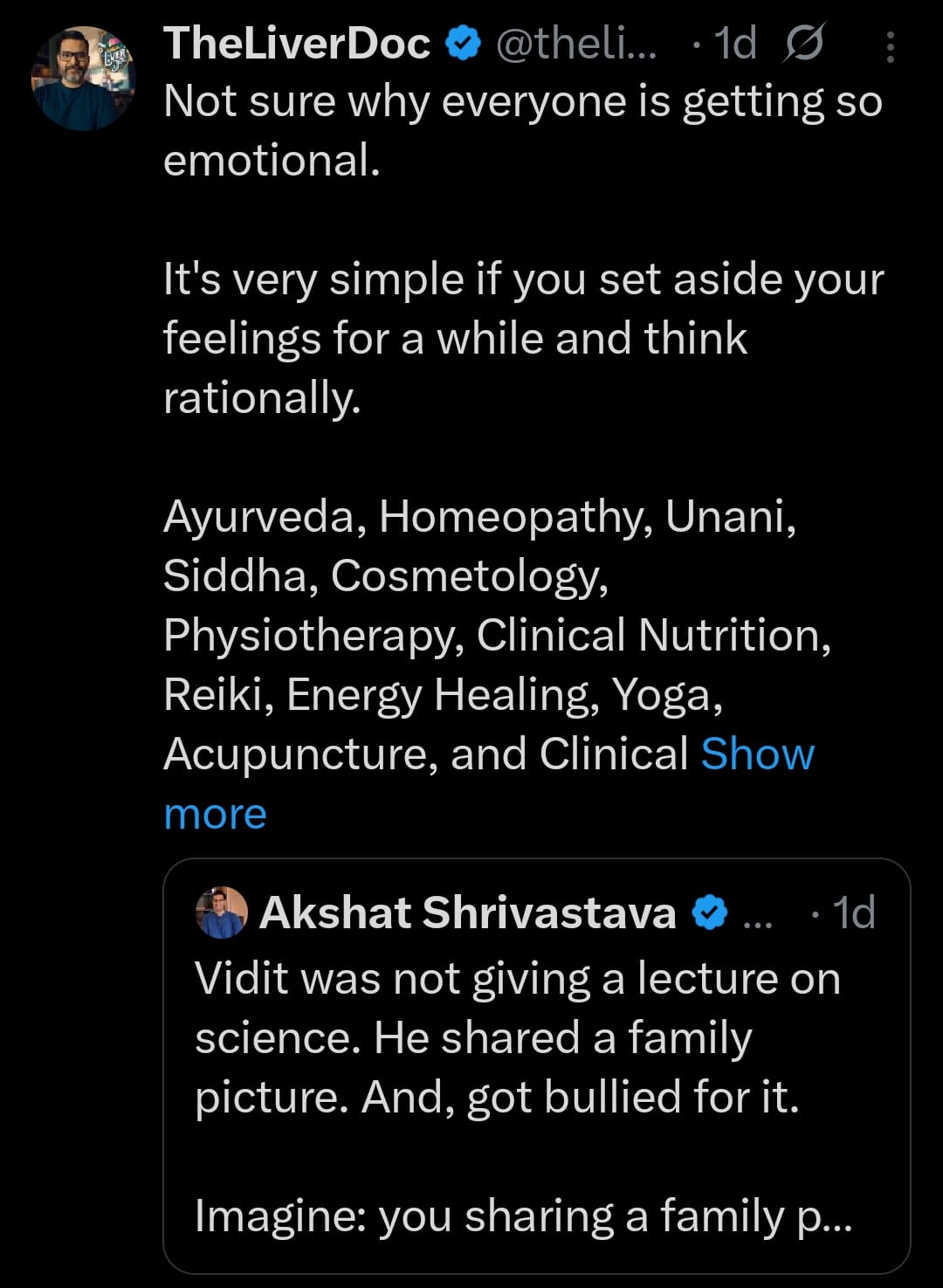Open the @theli... handle link
Image resolution: width=943 pixels, height=1288 pixels.
click(575, 43)
